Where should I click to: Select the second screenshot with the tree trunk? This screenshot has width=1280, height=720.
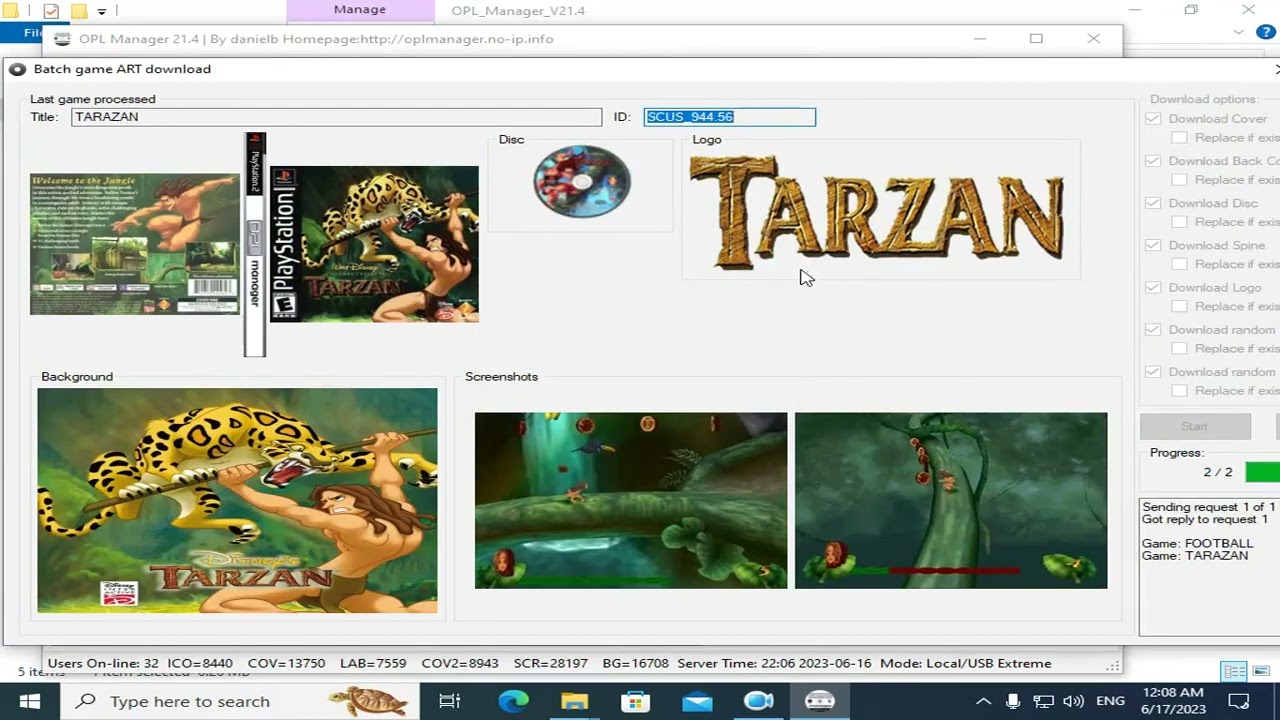pyautogui.click(x=951, y=500)
